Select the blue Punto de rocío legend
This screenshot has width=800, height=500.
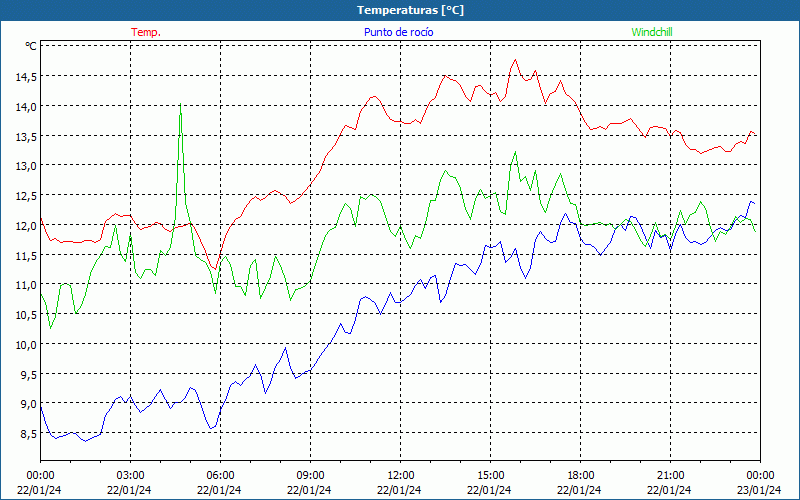(398, 32)
